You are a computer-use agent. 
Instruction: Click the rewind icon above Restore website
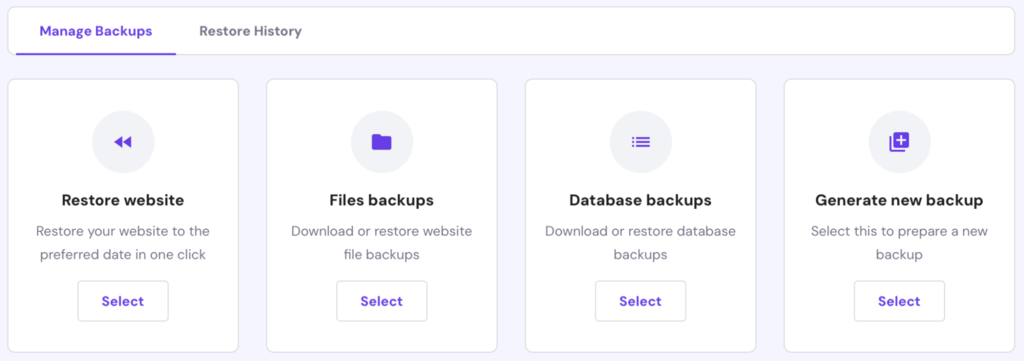tap(123, 142)
